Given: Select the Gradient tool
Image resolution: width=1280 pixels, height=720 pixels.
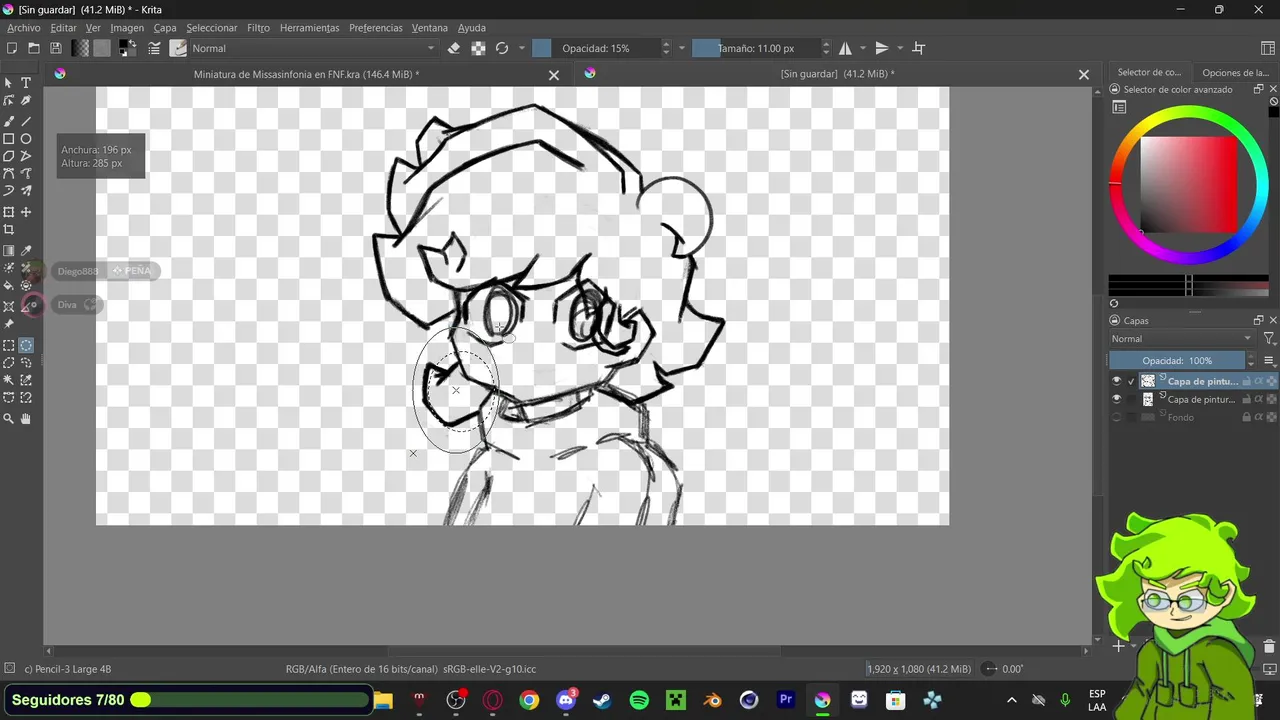Looking at the screenshot, I should click(x=9, y=251).
